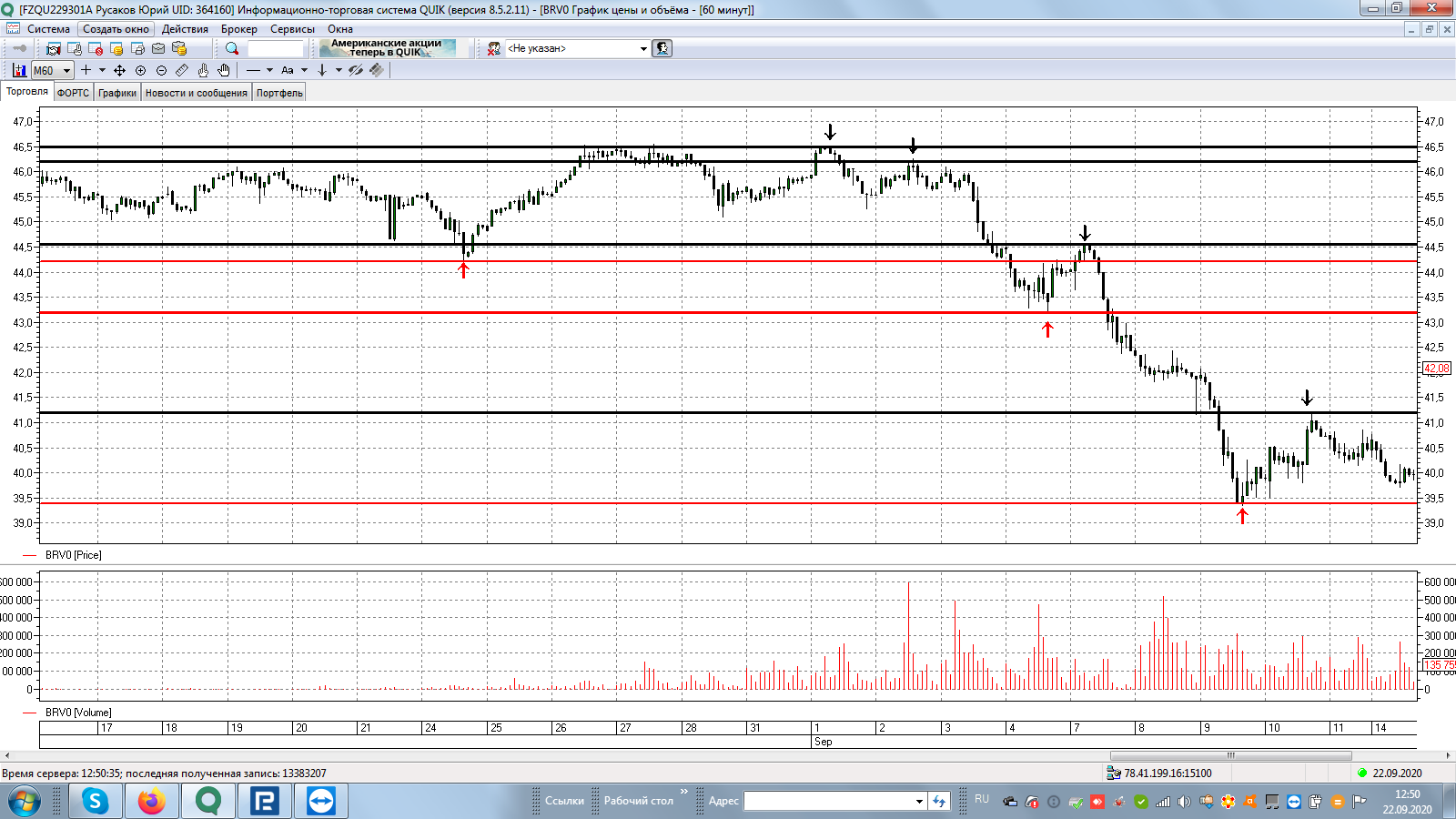Screen dimensions: 1456x819
Task: Click the Рабочий стол taskbar toolbar label
Action: pyautogui.click(x=639, y=801)
